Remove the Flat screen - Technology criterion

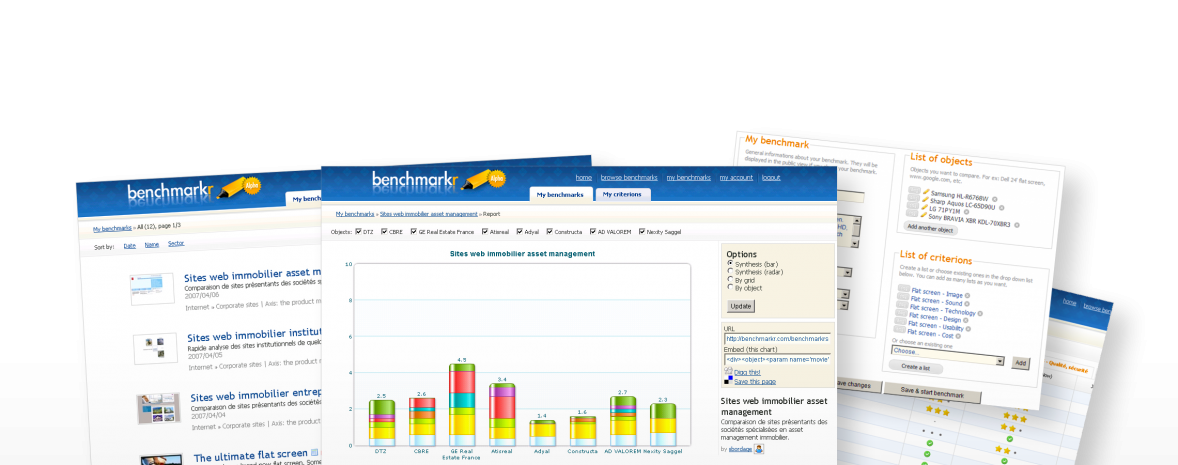(980, 313)
